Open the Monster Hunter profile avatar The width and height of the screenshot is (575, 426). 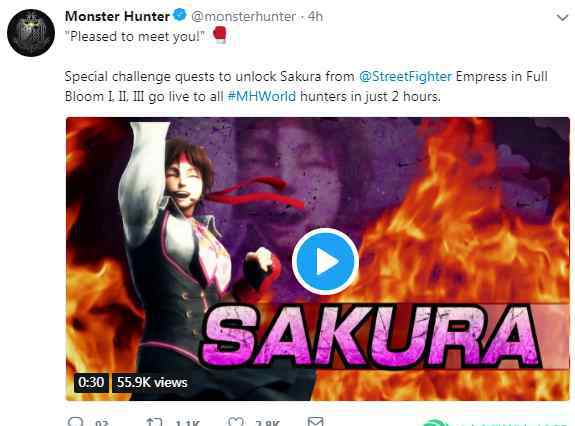pos(31,33)
